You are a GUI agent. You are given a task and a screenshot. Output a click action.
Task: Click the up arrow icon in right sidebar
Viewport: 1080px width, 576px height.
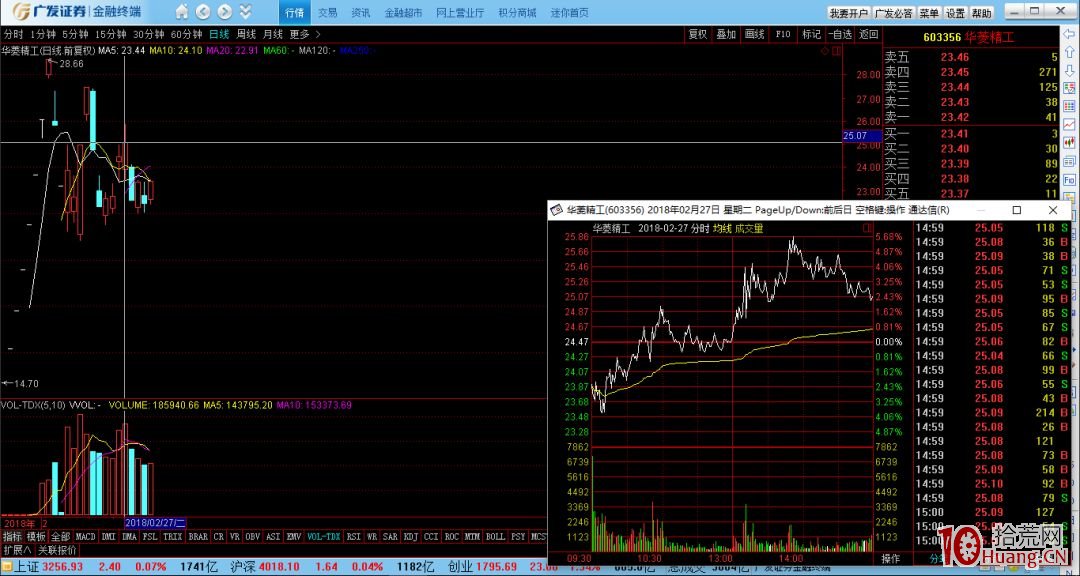point(1069,53)
